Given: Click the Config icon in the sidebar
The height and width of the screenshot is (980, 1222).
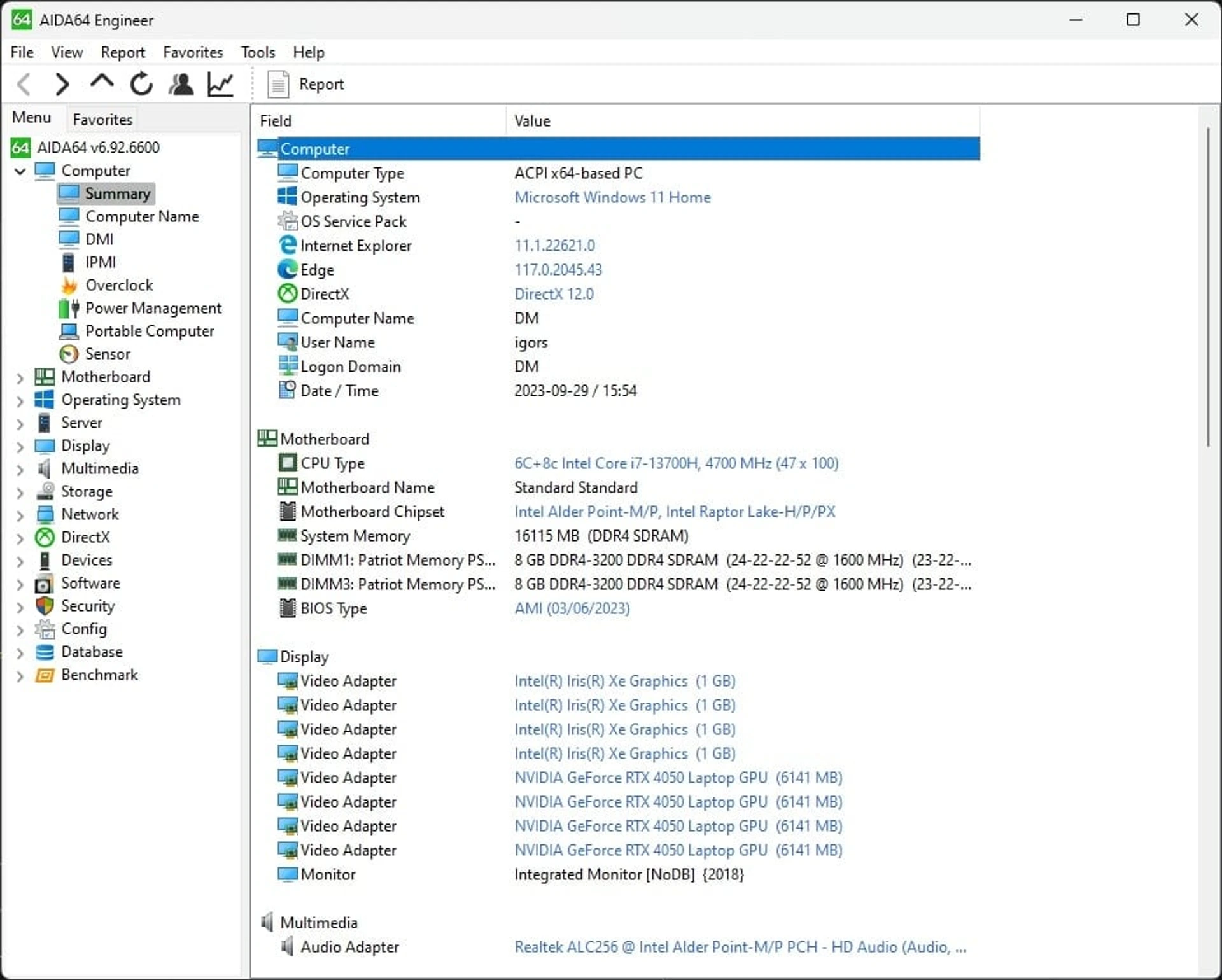Looking at the screenshot, I should coord(45,629).
